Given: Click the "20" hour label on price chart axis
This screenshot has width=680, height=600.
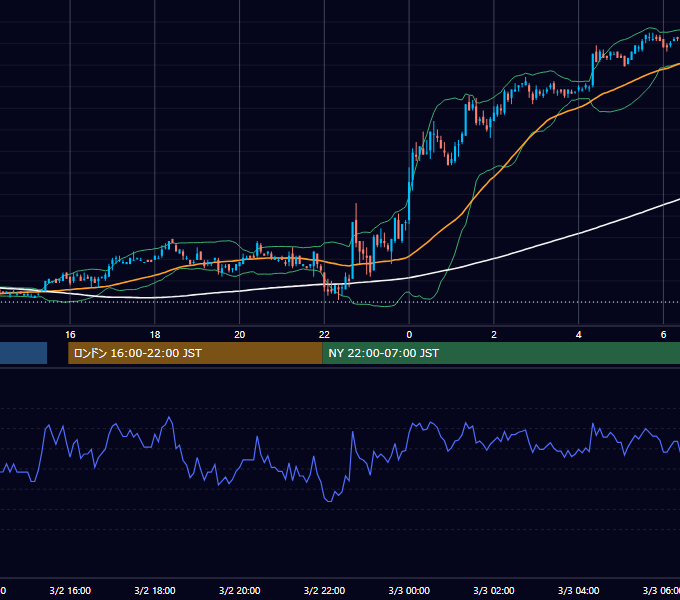Looking at the screenshot, I should click(x=239, y=335).
